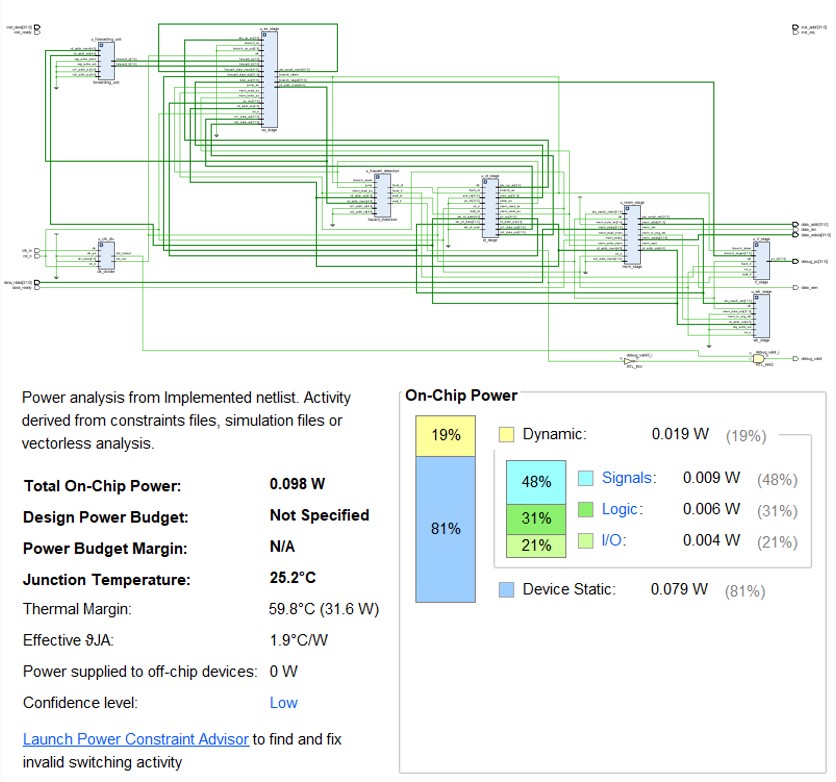Select the 0.004 W I/O power value
Screen dimensions: 836x782
pyautogui.click(x=711, y=541)
